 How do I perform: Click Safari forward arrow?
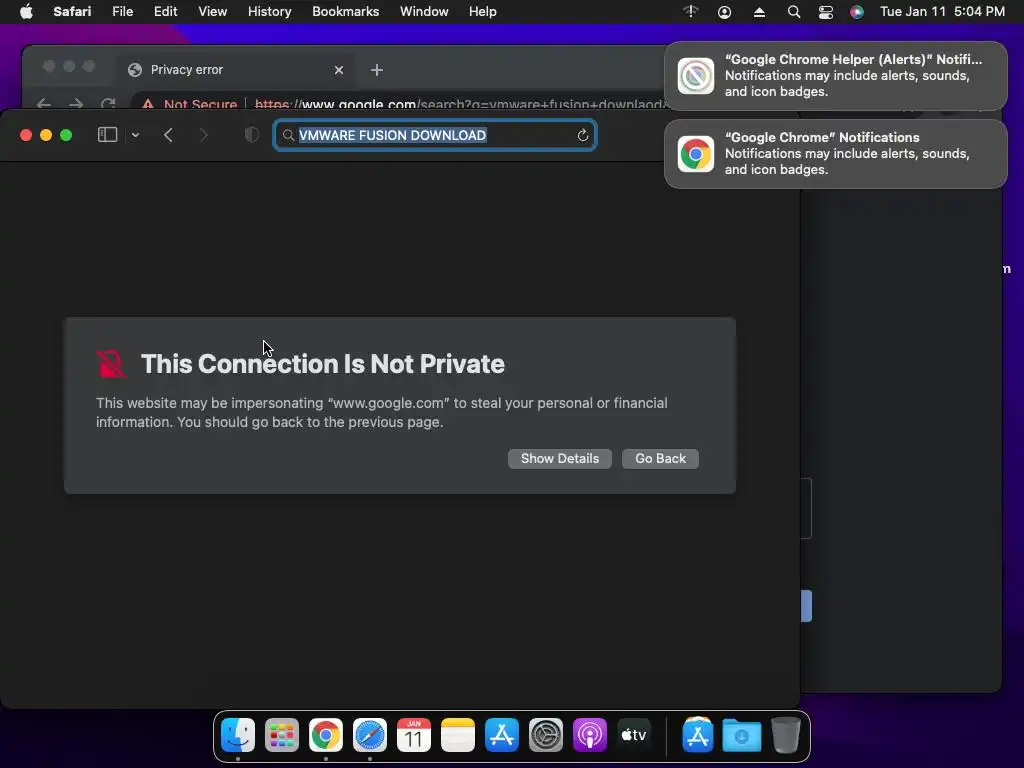click(203, 135)
